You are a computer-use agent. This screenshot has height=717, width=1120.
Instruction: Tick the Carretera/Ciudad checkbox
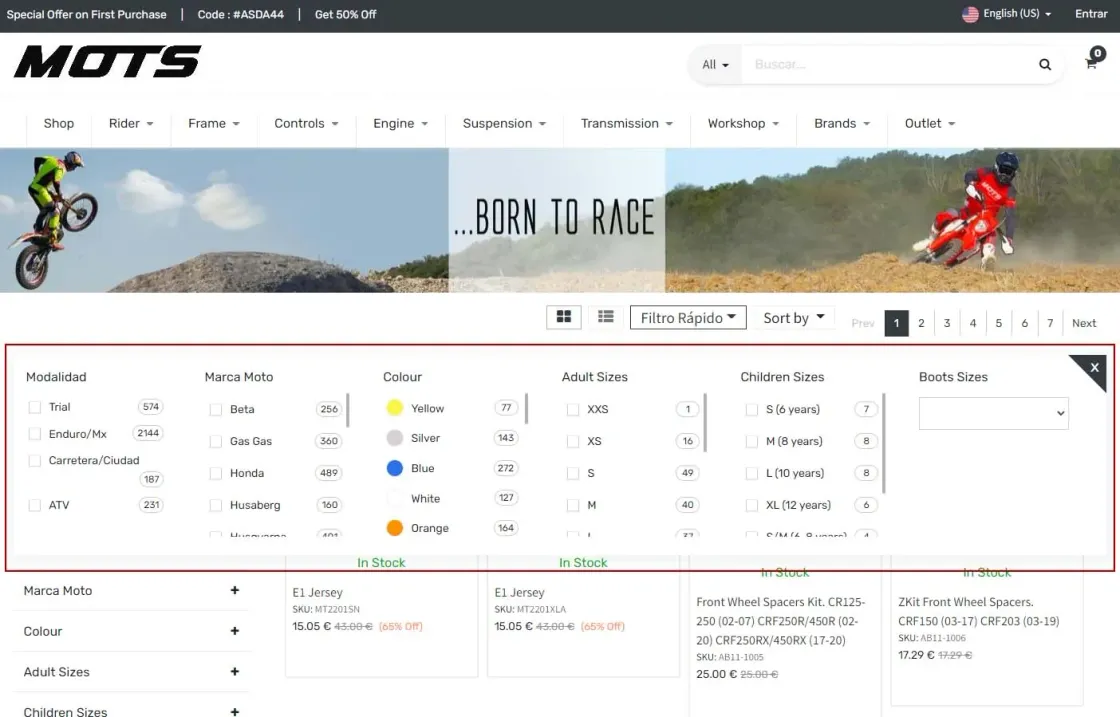point(34,461)
